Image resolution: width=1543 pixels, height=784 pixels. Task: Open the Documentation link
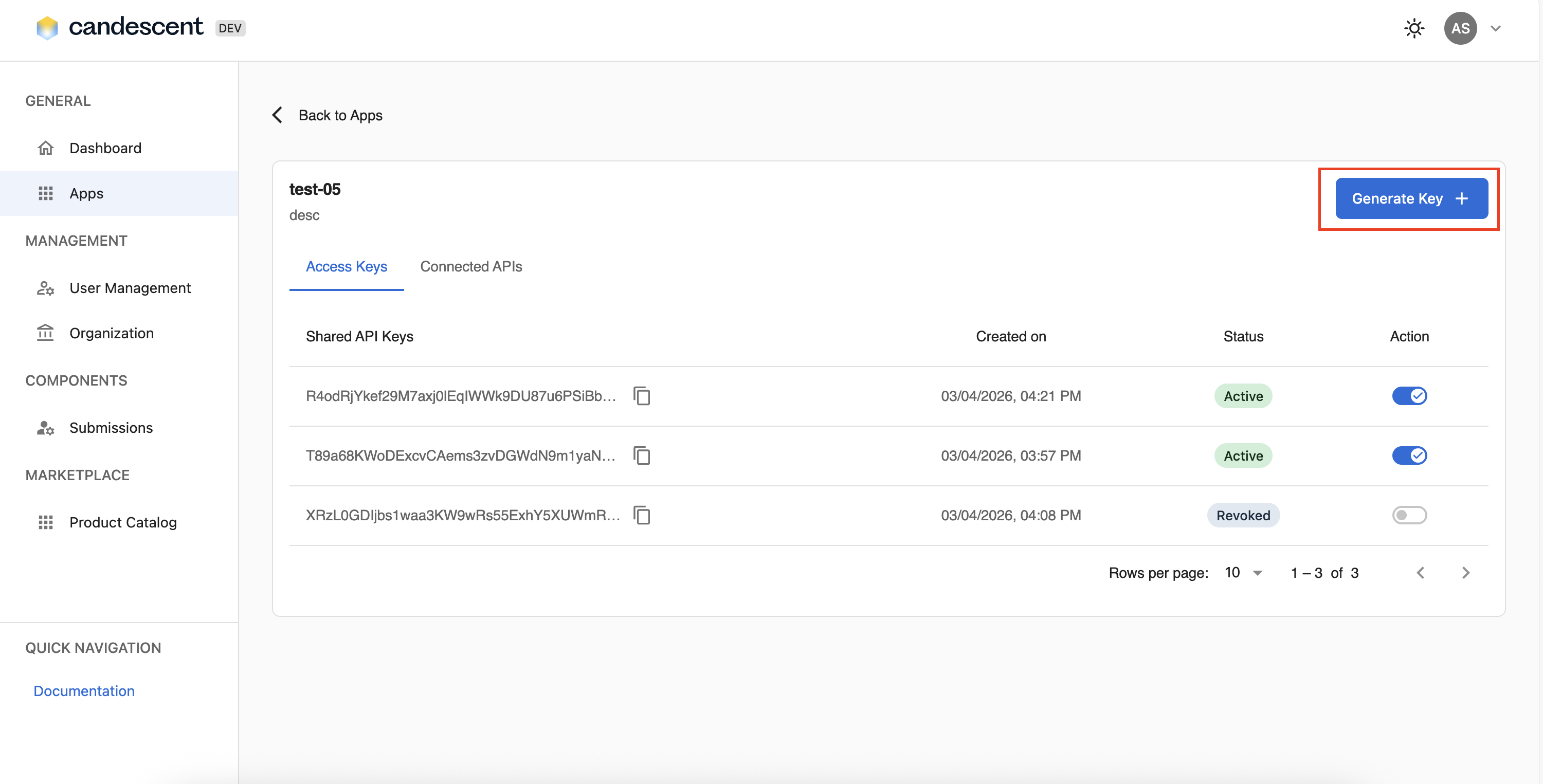click(84, 690)
